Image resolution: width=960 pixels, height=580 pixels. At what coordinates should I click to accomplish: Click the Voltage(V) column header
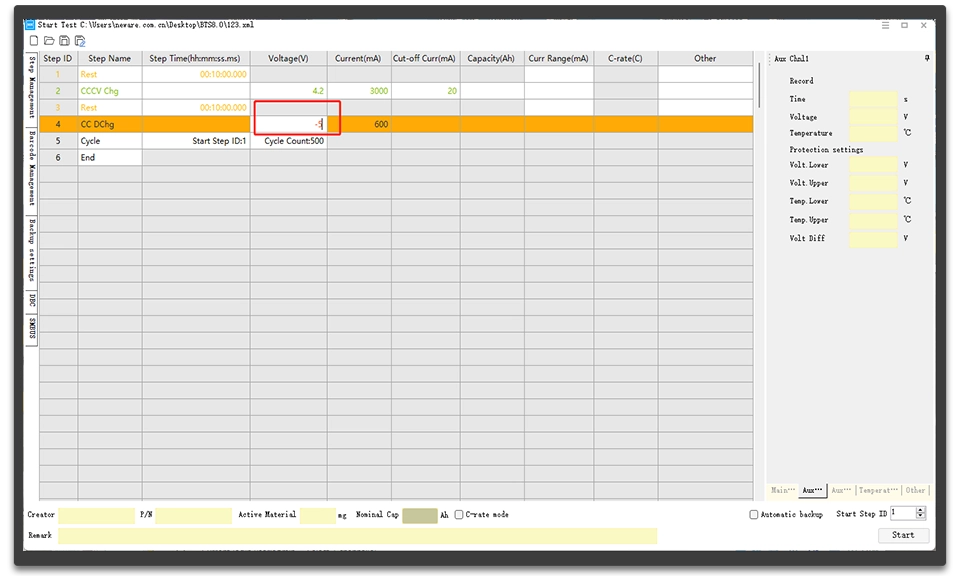click(288, 58)
